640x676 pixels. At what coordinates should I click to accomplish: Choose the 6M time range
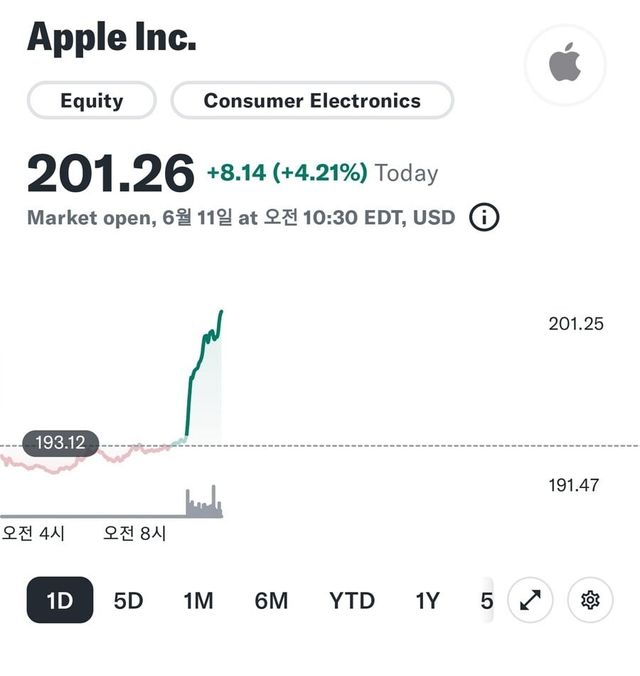point(271,600)
